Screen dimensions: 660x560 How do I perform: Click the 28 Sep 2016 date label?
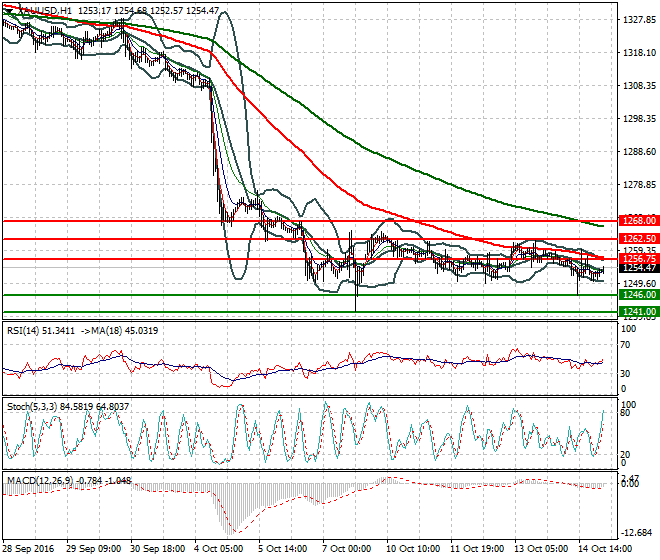[29, 549]
